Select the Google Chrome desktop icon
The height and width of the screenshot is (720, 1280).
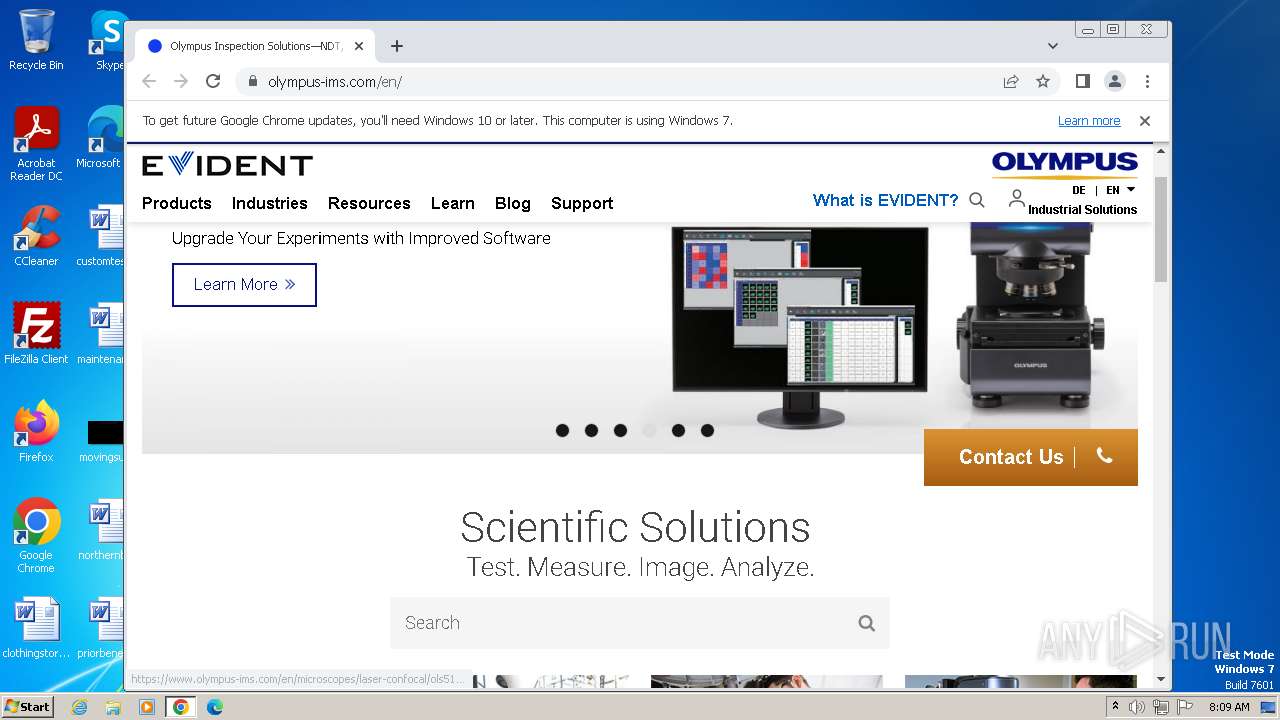[x=36, y=535]
